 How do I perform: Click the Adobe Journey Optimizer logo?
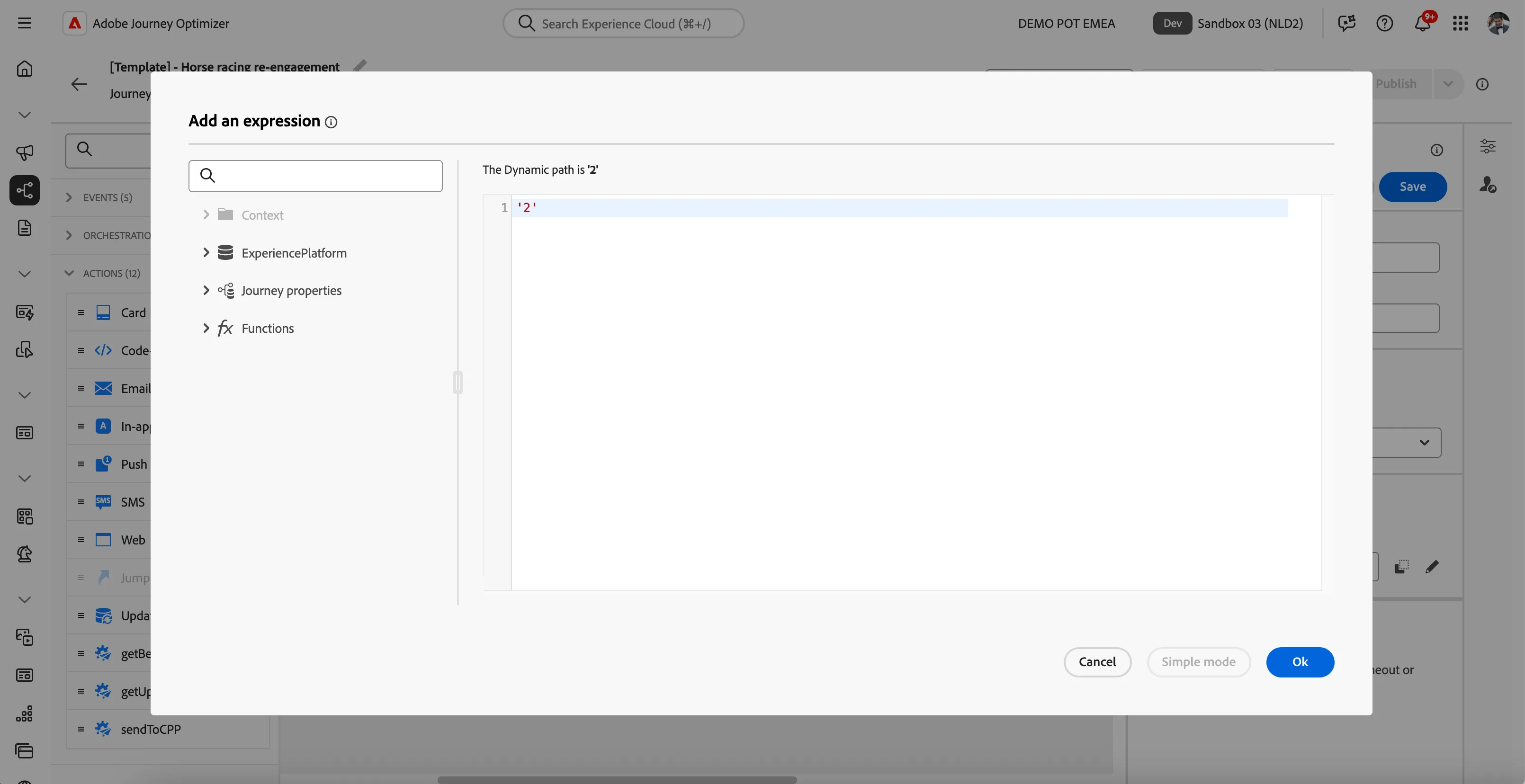tap(75, 23)
